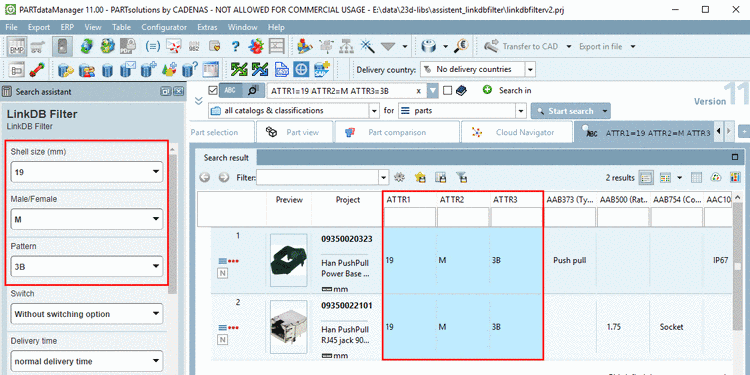Click the euro magnifier price search icon
Screen dimensions: 750x375
click(x=461, y=46)
